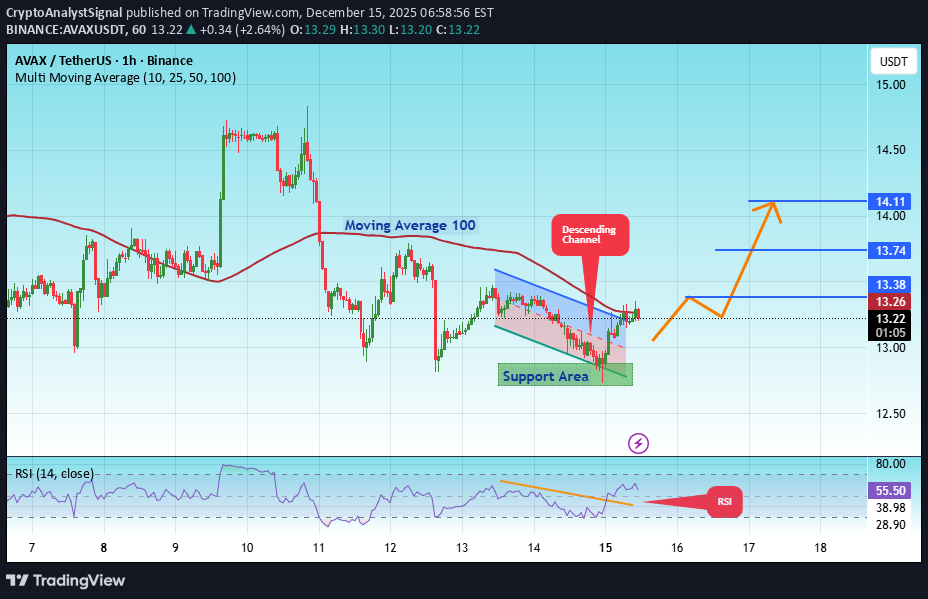The width and height of the screenshot is (928, 599).
Task: Click the Moving Average 100 line label
Action: [x=410, y=225]
